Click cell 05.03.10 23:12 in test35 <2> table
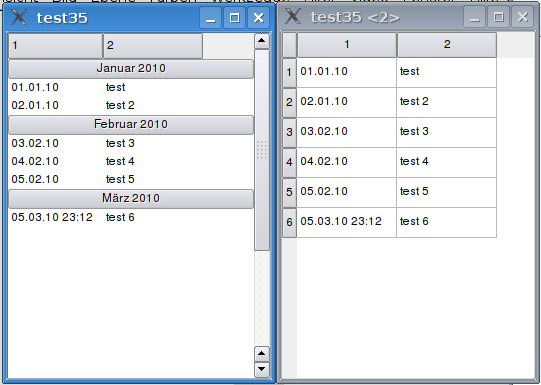The width and height of the screenshot is (541, 385). (x=347, y=223)
